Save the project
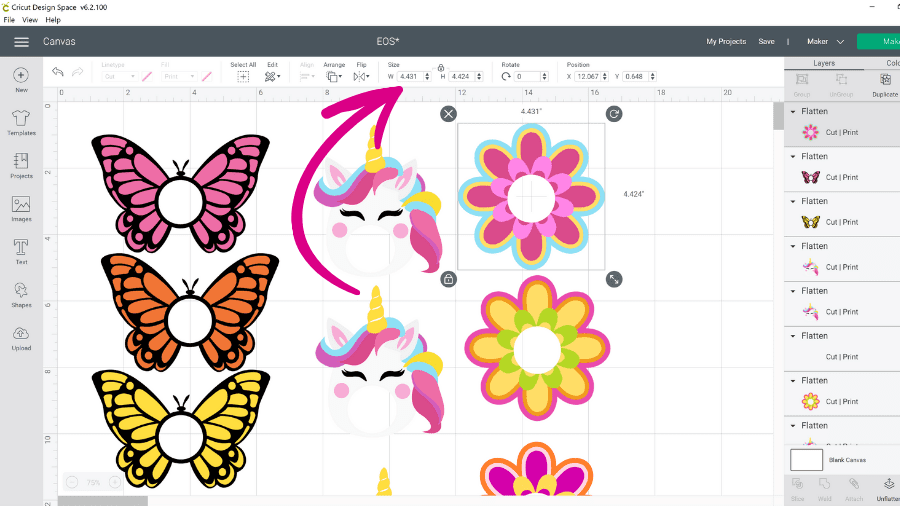 [x=766, y=41]
